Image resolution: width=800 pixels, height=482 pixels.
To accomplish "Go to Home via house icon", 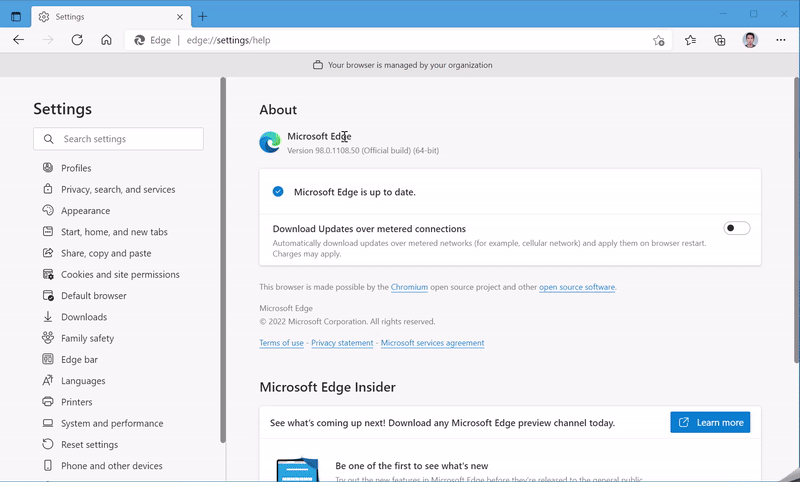I will click(106, 40).
